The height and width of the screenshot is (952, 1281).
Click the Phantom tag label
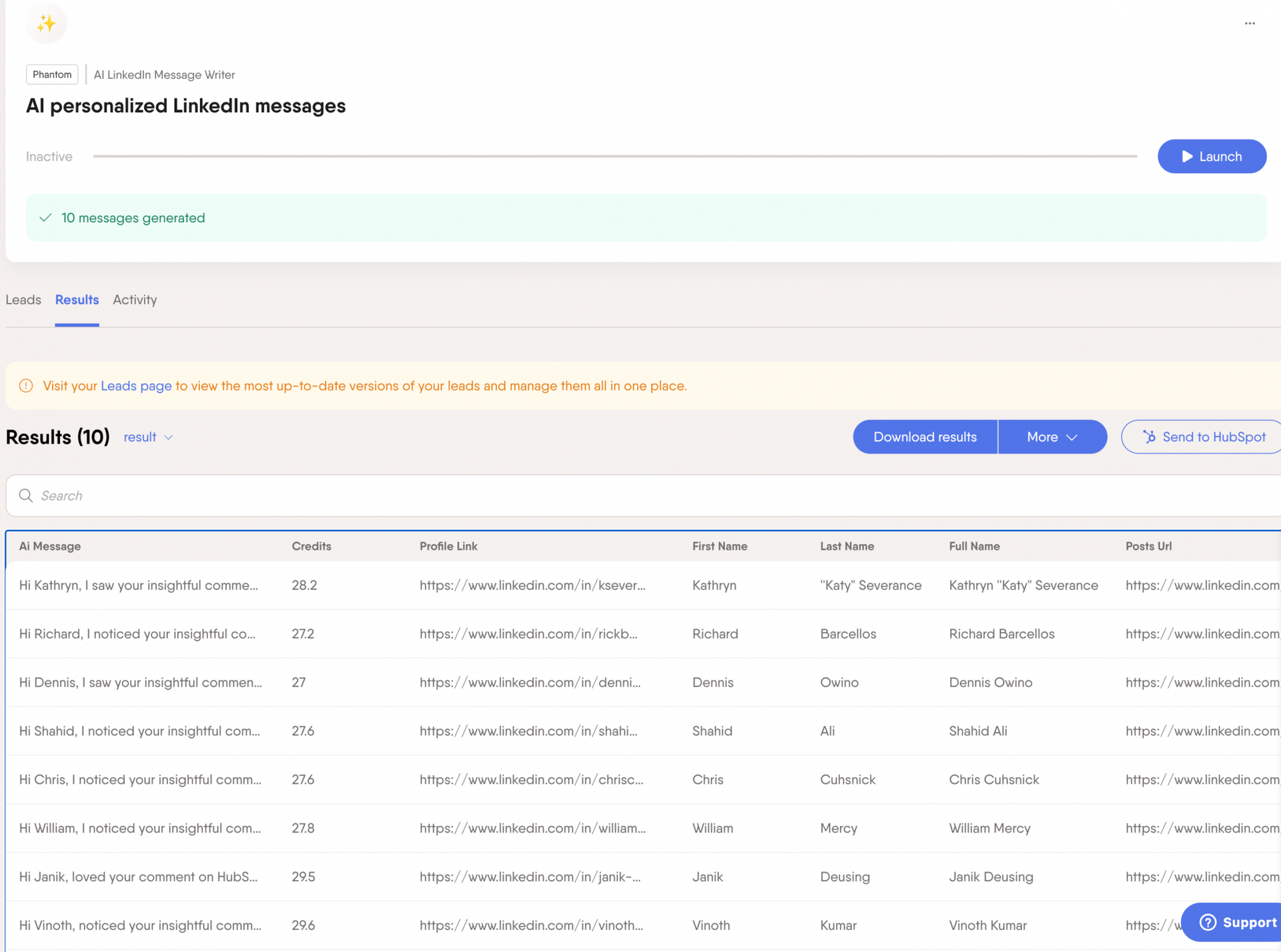(x=52, y=74)
